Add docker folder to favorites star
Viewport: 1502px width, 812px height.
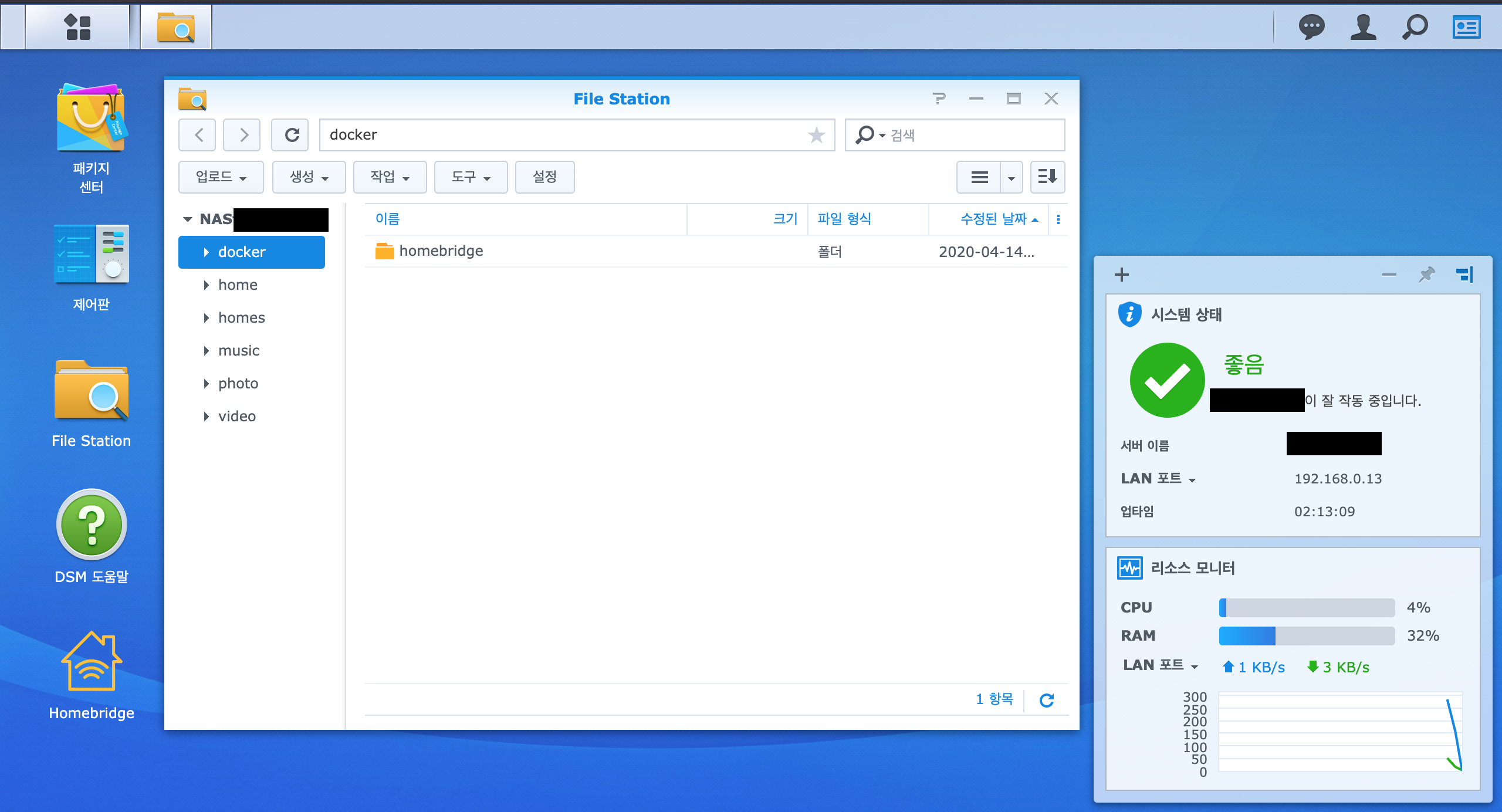[x=816, y=135]
